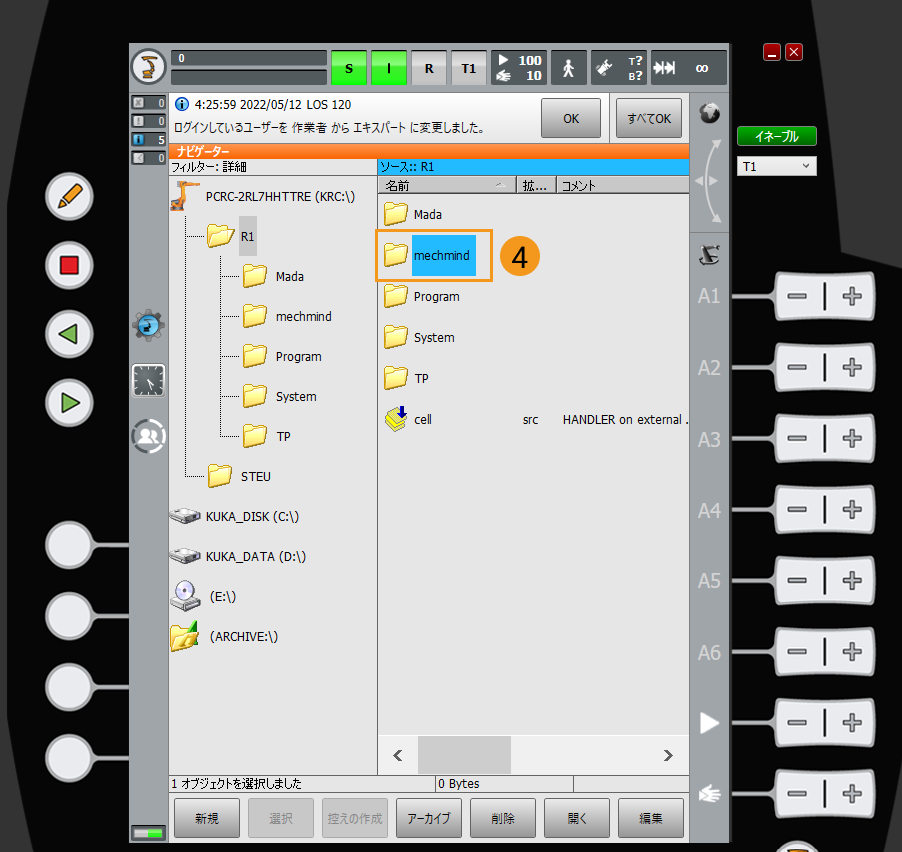The image size is (902, 852).
Task: Acknowledge the message with OK
Action: pos(571,118)
